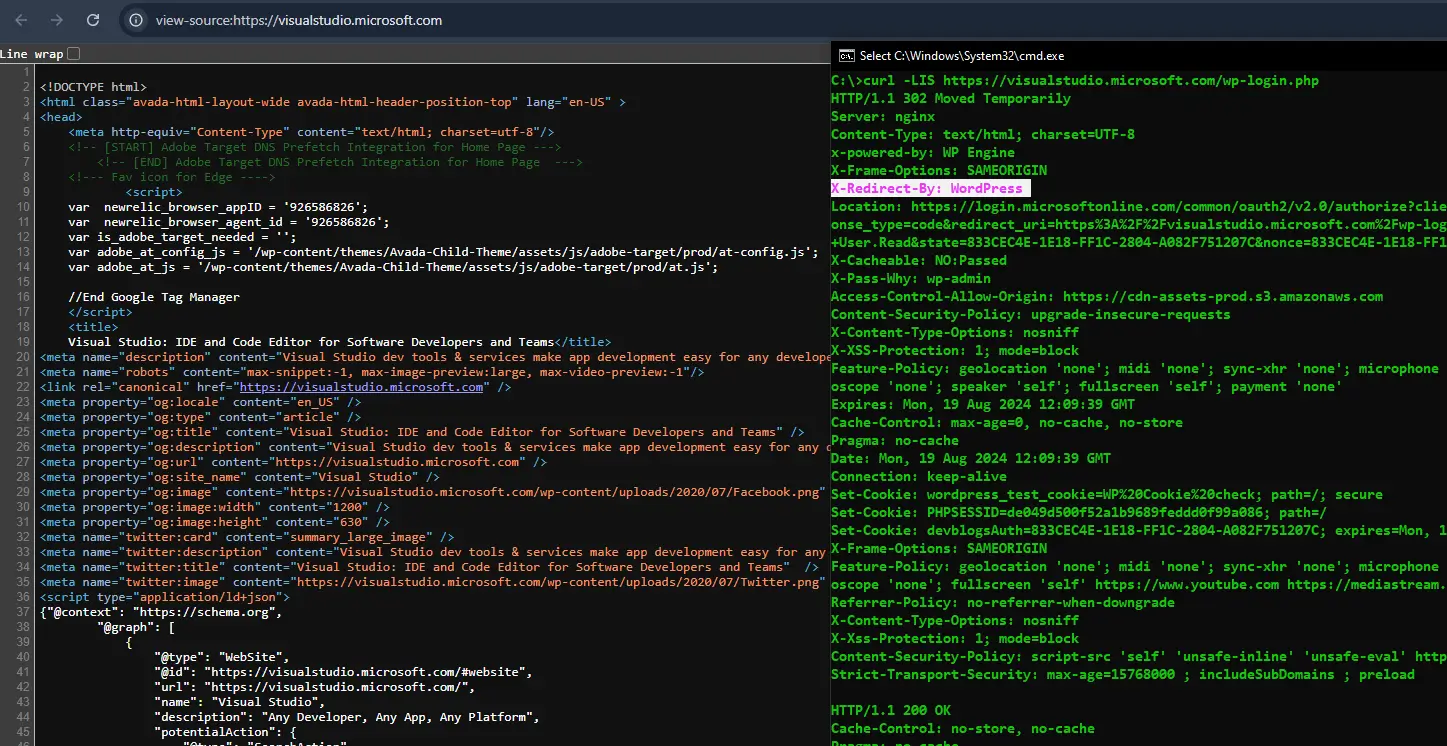Click the Visual Studio title text line
The width and height of the screenshot is (1447, 746).
(x=339, y=342)
